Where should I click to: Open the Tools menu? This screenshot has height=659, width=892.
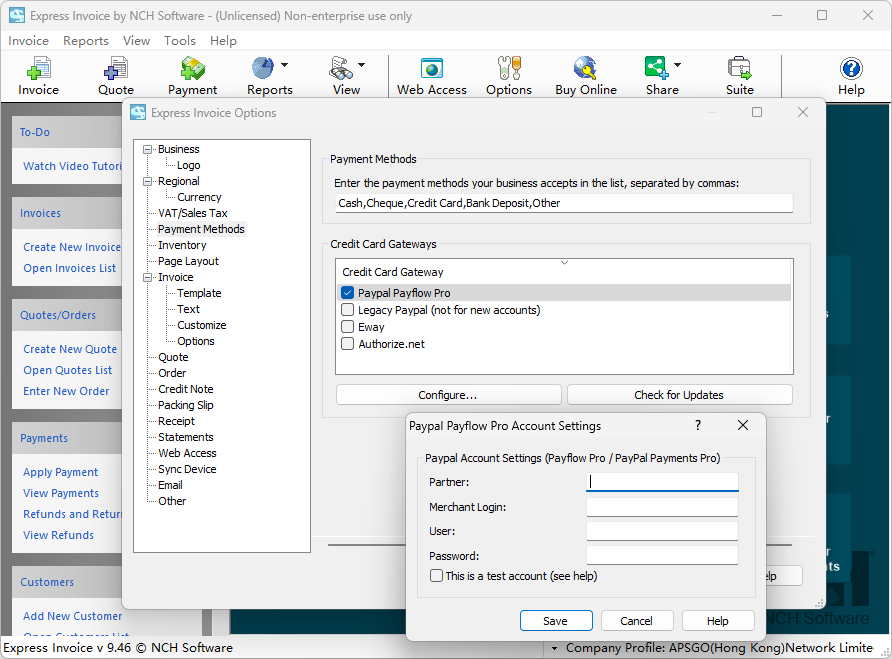pos(180,41)
